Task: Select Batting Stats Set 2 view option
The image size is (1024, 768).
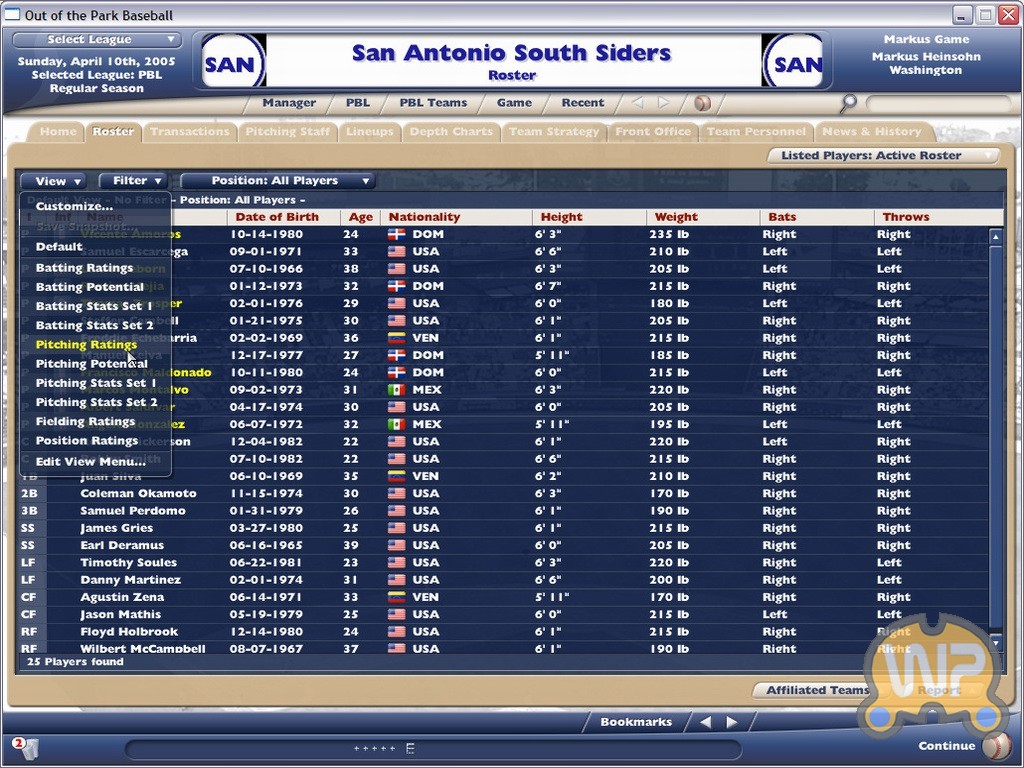Action: pos(94,325)
